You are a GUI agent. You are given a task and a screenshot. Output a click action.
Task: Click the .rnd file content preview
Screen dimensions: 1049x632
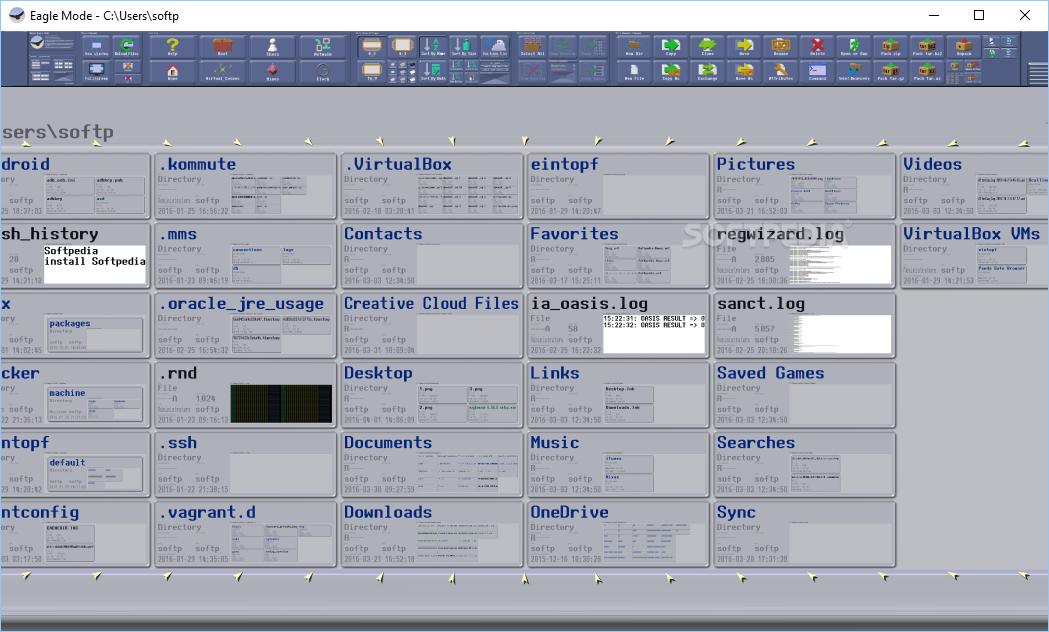281,403
